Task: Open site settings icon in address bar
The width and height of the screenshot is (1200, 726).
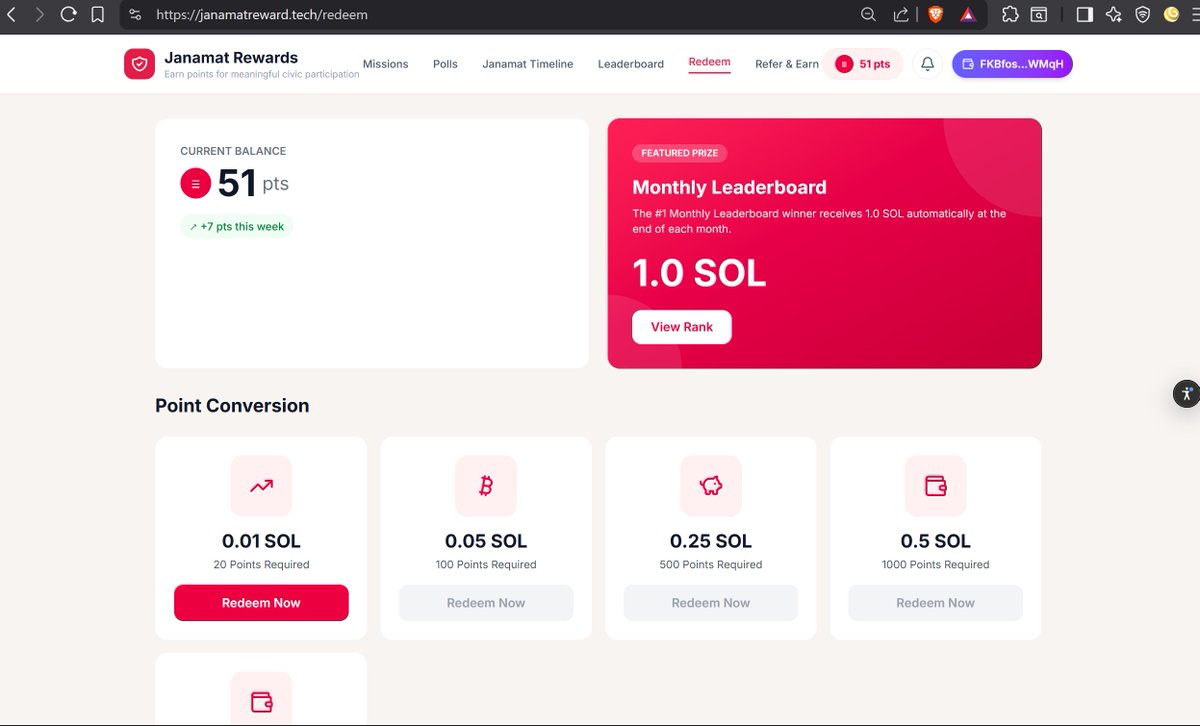Action: point(136,15)
